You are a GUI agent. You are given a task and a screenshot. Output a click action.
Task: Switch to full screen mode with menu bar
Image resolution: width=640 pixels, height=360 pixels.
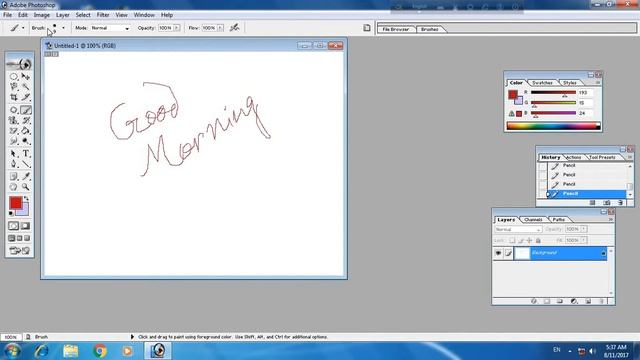(19, 238)
